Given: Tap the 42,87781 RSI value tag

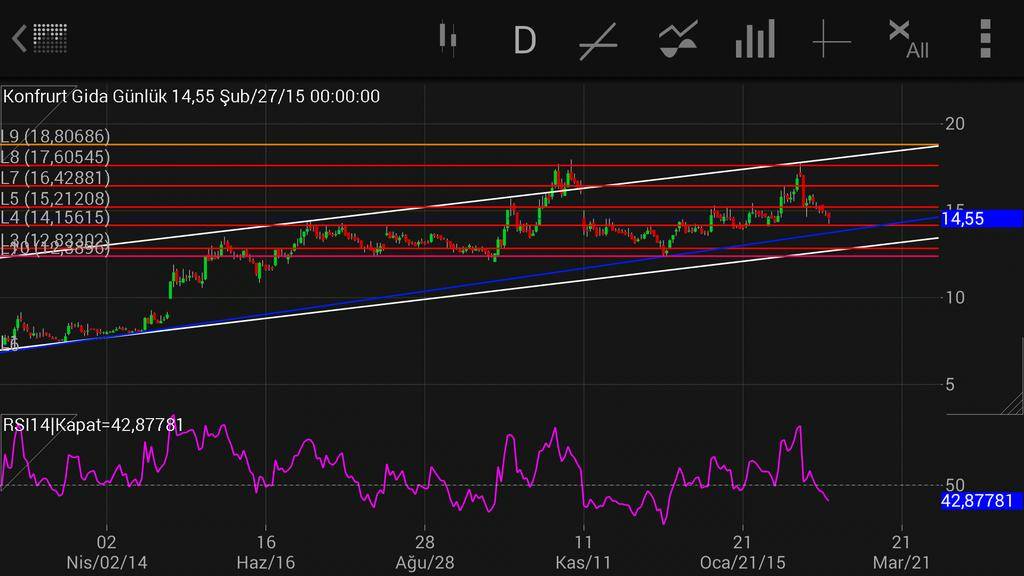Looking at the screenshot, I should (982, 500).
